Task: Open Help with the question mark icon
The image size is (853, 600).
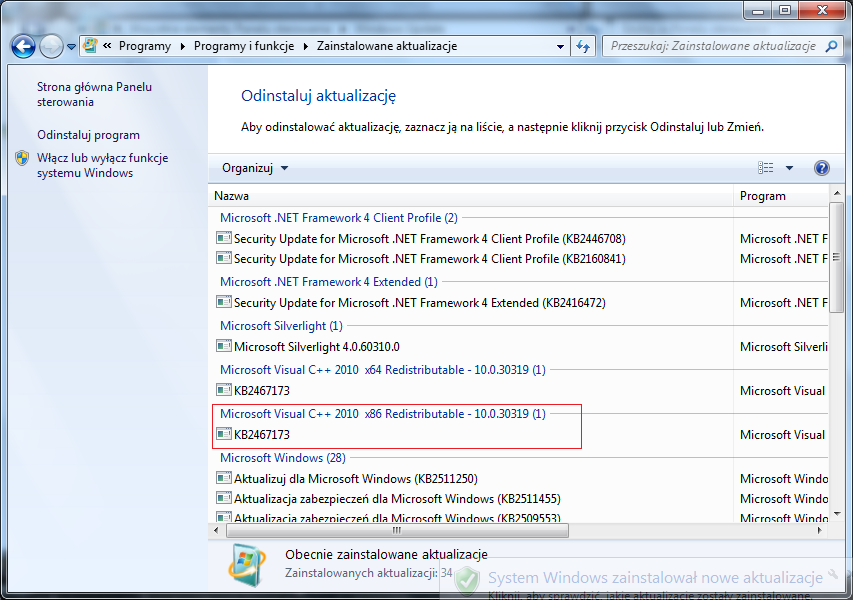Action: (x=821, y=168)
